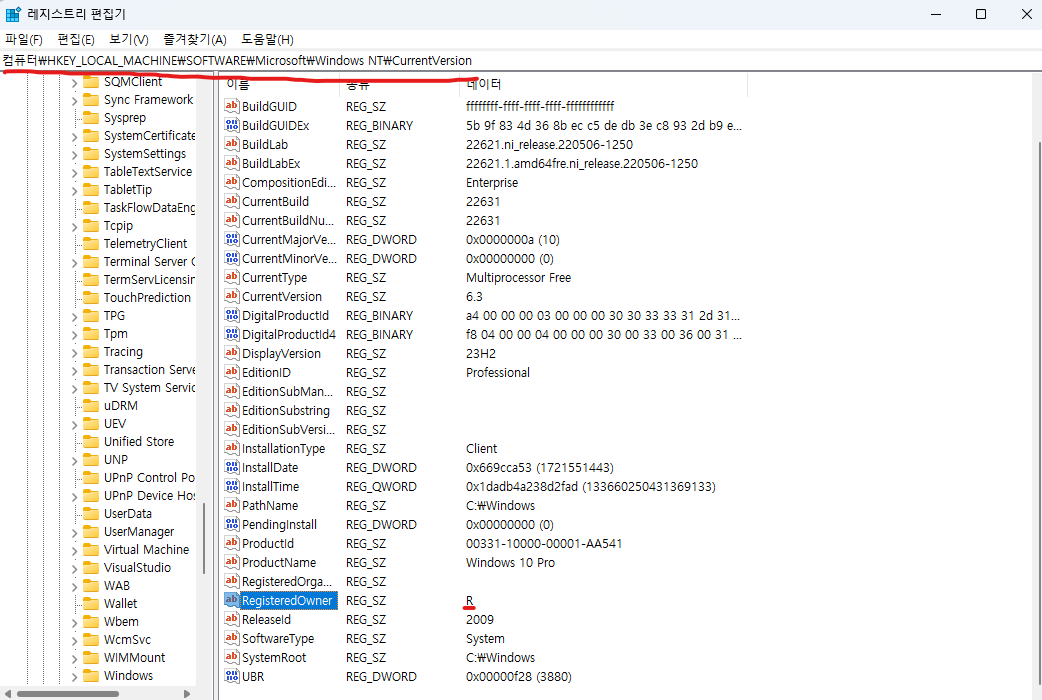This screenshot has width=1042, height=700.
Task: Click the BuildGUID string value icon
Action: (231, 106)
